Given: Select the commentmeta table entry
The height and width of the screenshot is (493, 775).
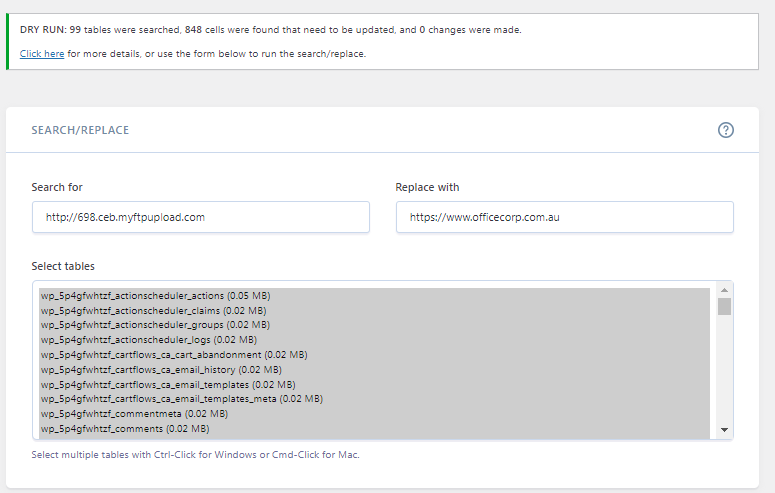Looking at the screenshot, I should (x=134, y=414).
